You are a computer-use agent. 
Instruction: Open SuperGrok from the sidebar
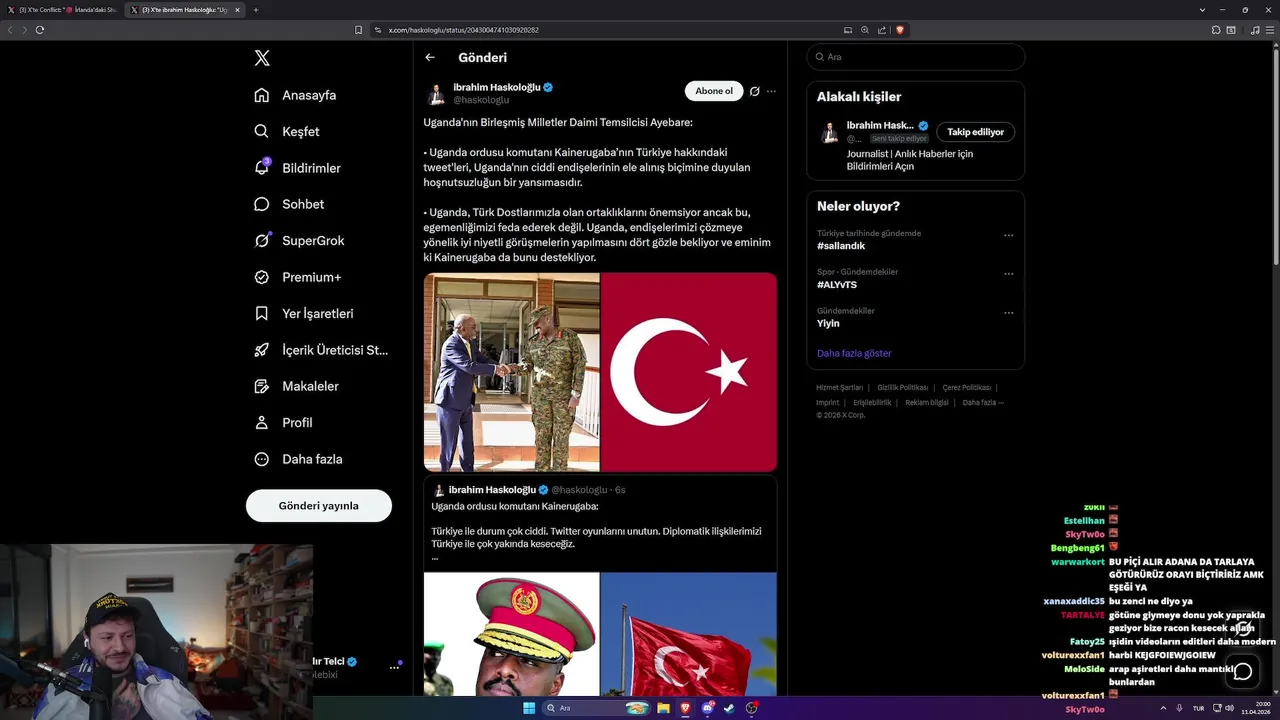[299, 240]
